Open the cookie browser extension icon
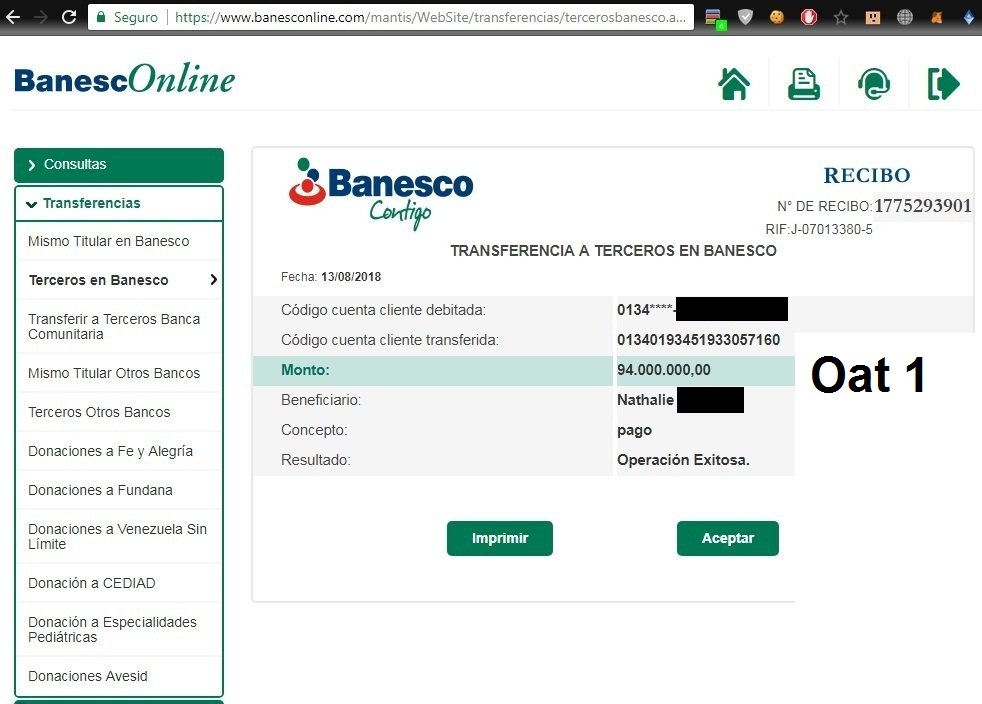Screen dimensions: 982x704 pos(777,17)
